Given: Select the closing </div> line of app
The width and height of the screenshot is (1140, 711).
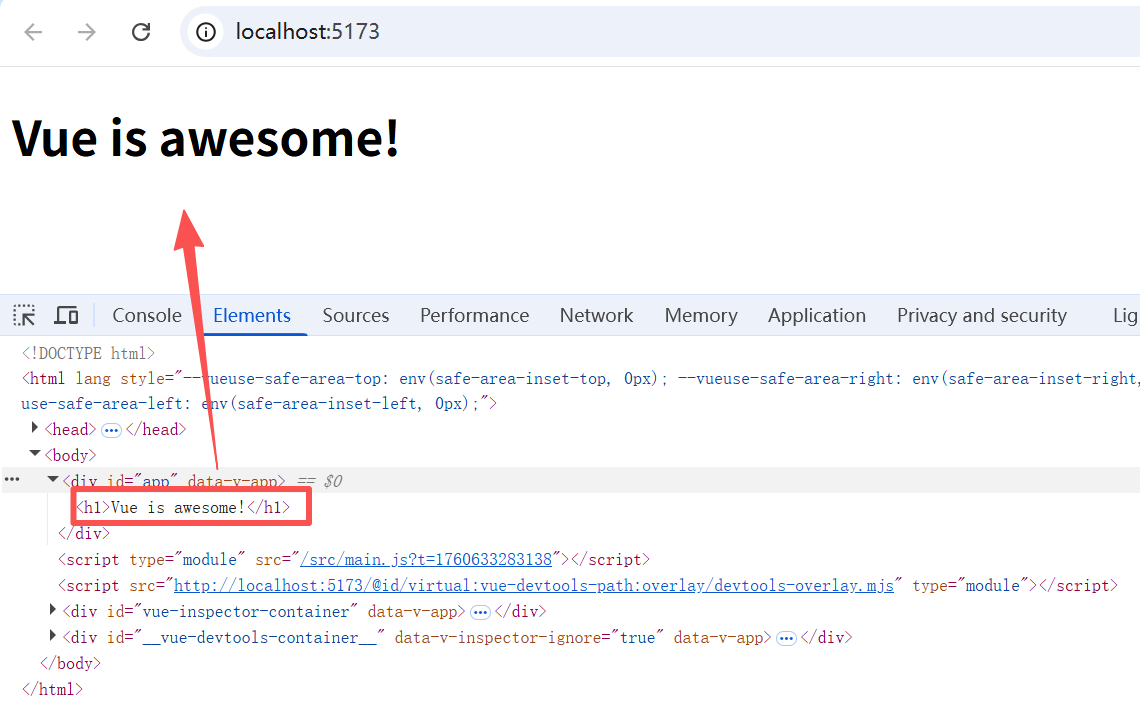Looking at the screenshot, I should (x=84, y=533).
